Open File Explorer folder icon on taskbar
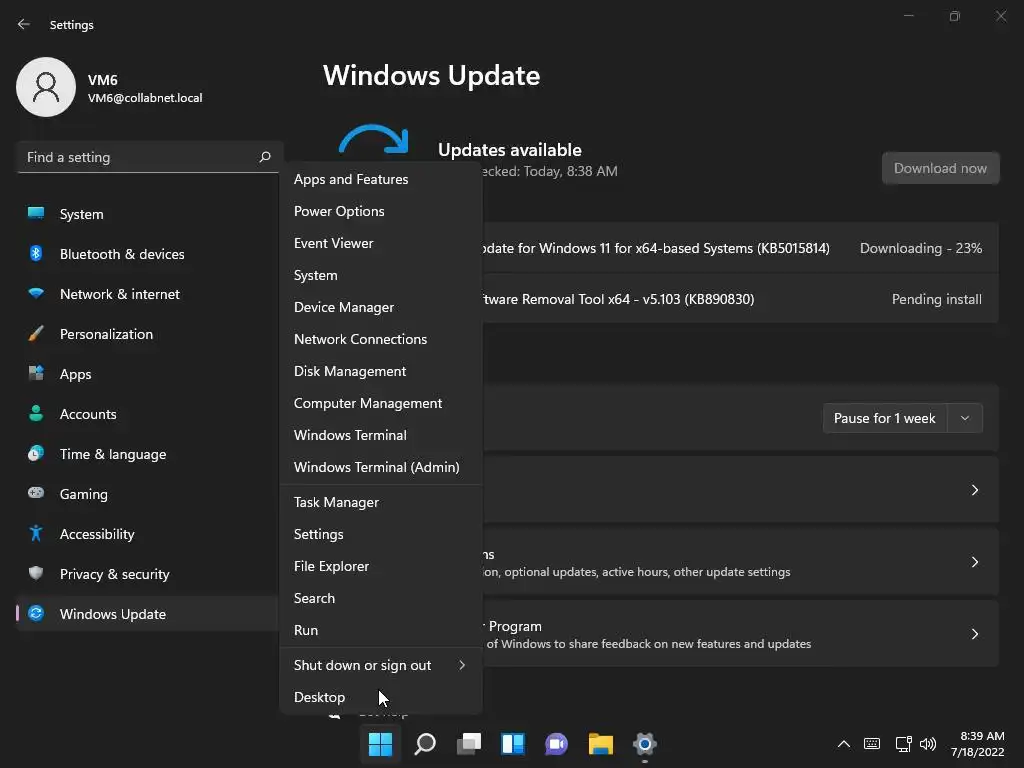This screenshot has width=1024, height=768. (x=601, y=744)
